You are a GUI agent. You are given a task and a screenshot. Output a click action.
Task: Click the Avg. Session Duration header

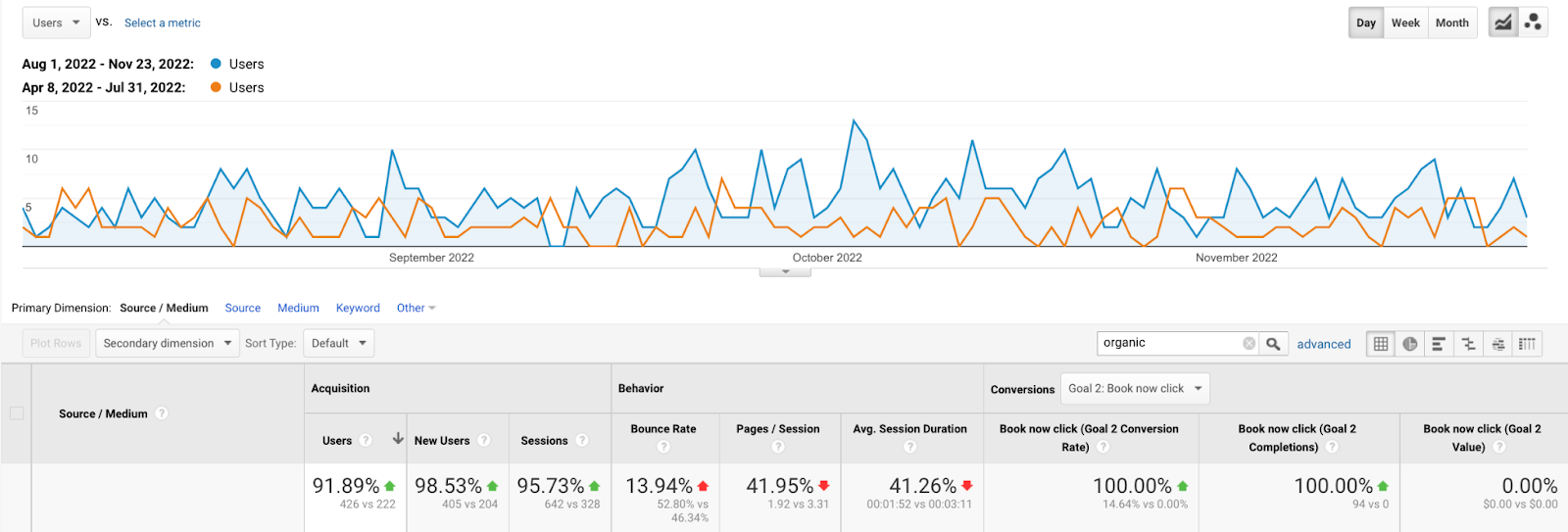point(909,429)
